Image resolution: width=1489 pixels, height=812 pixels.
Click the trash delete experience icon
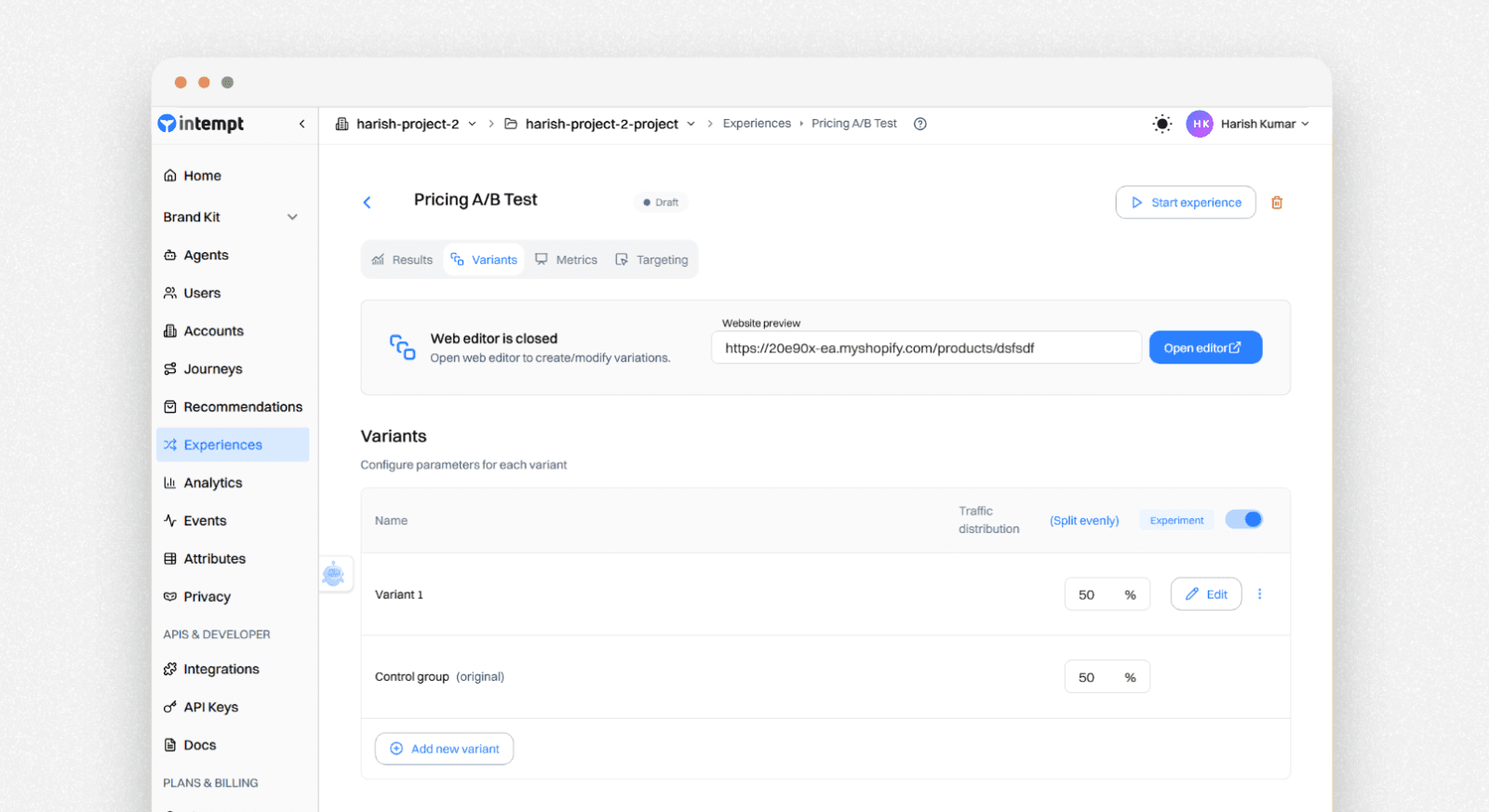pos(1277,203)
